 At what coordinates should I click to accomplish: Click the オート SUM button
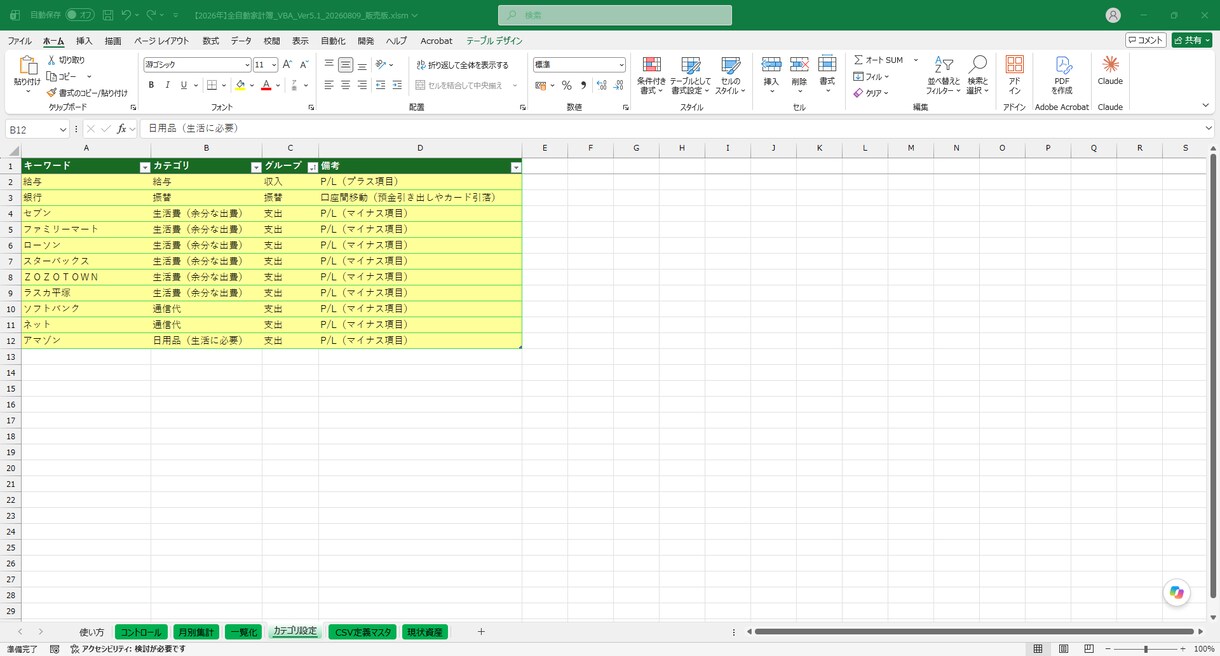click(x=878, y=60)
